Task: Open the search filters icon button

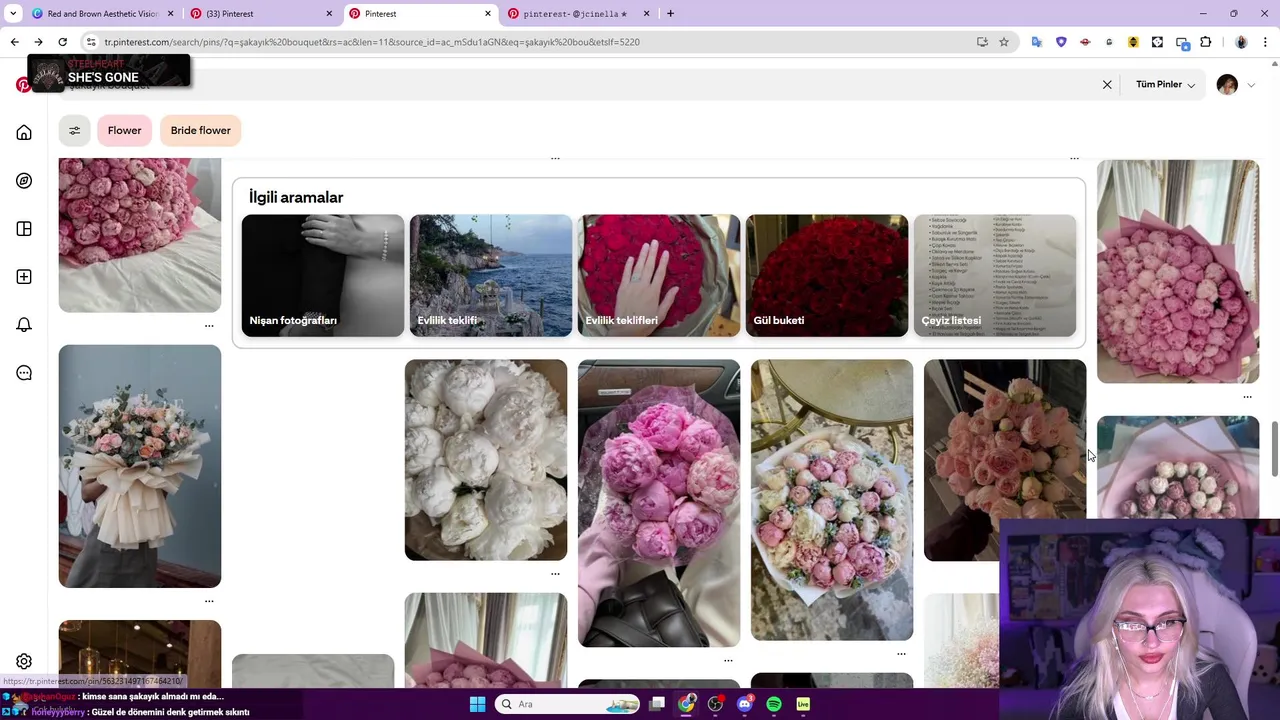Action: point(74,130)
